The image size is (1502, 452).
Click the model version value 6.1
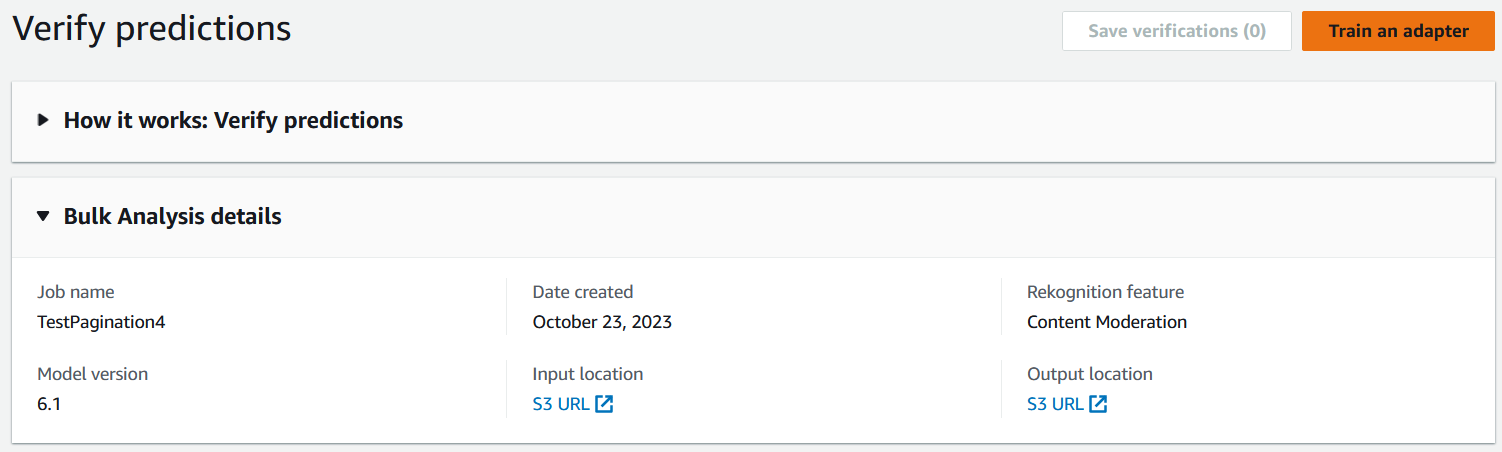(49, 404)
